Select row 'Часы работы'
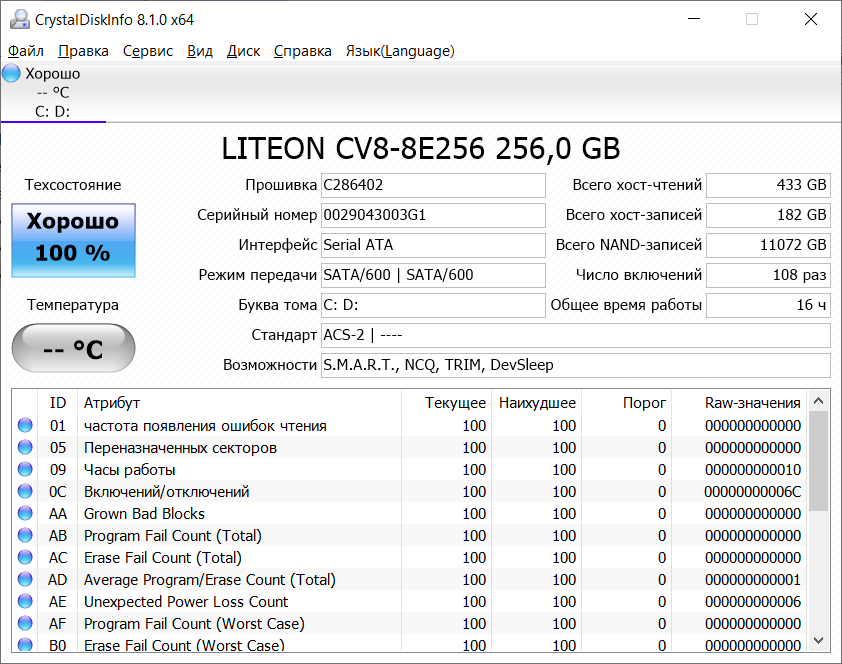 [x=410, y=470]
